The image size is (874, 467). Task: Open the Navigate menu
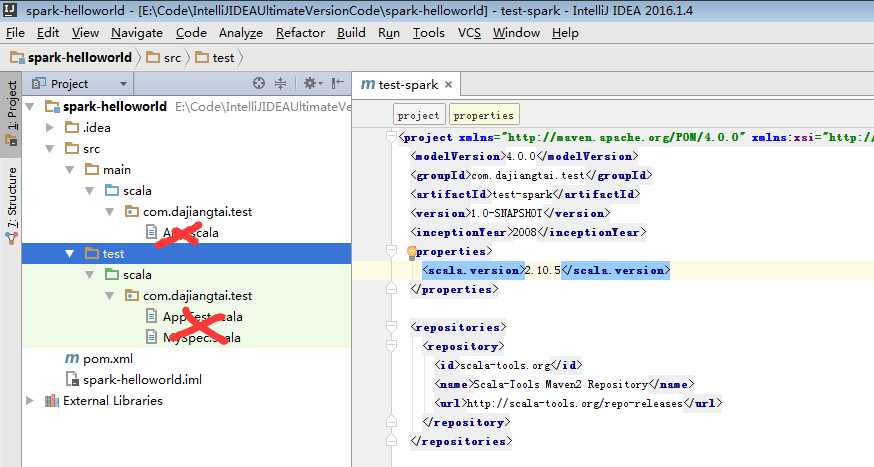pos(137,33)
